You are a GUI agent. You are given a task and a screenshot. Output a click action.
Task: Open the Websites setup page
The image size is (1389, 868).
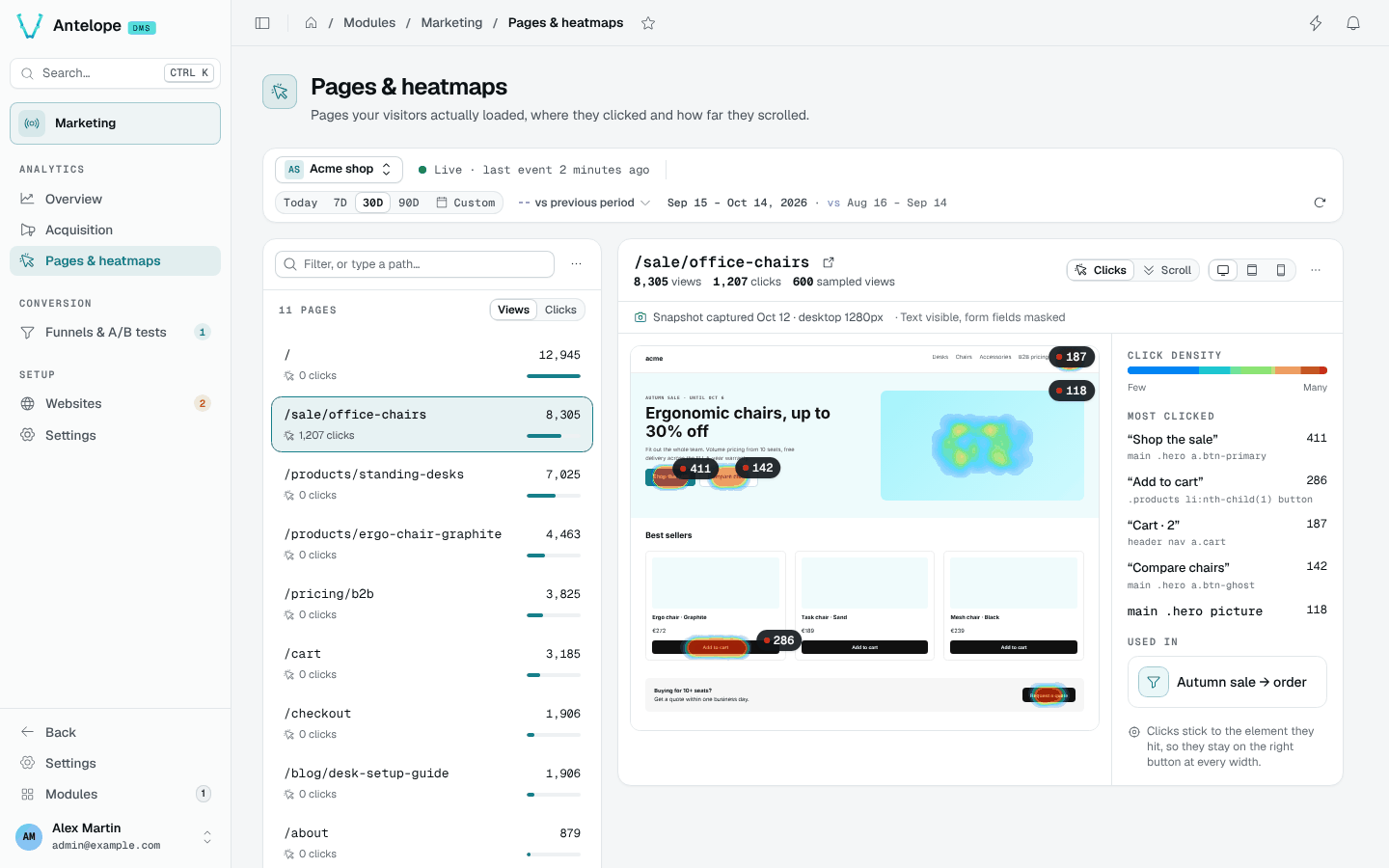[x=115, y=403]
